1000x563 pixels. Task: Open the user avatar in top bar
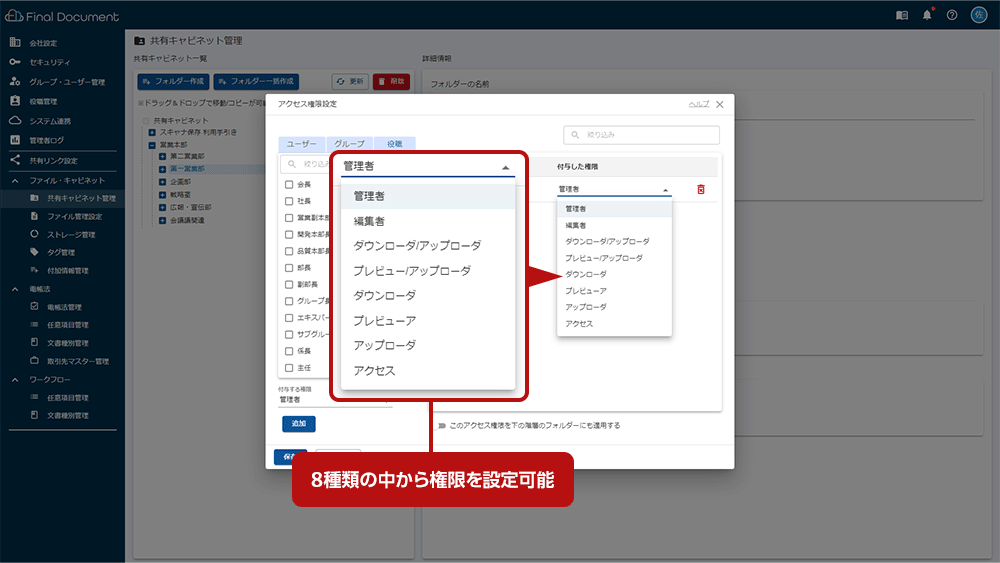(x=979, y=15)
